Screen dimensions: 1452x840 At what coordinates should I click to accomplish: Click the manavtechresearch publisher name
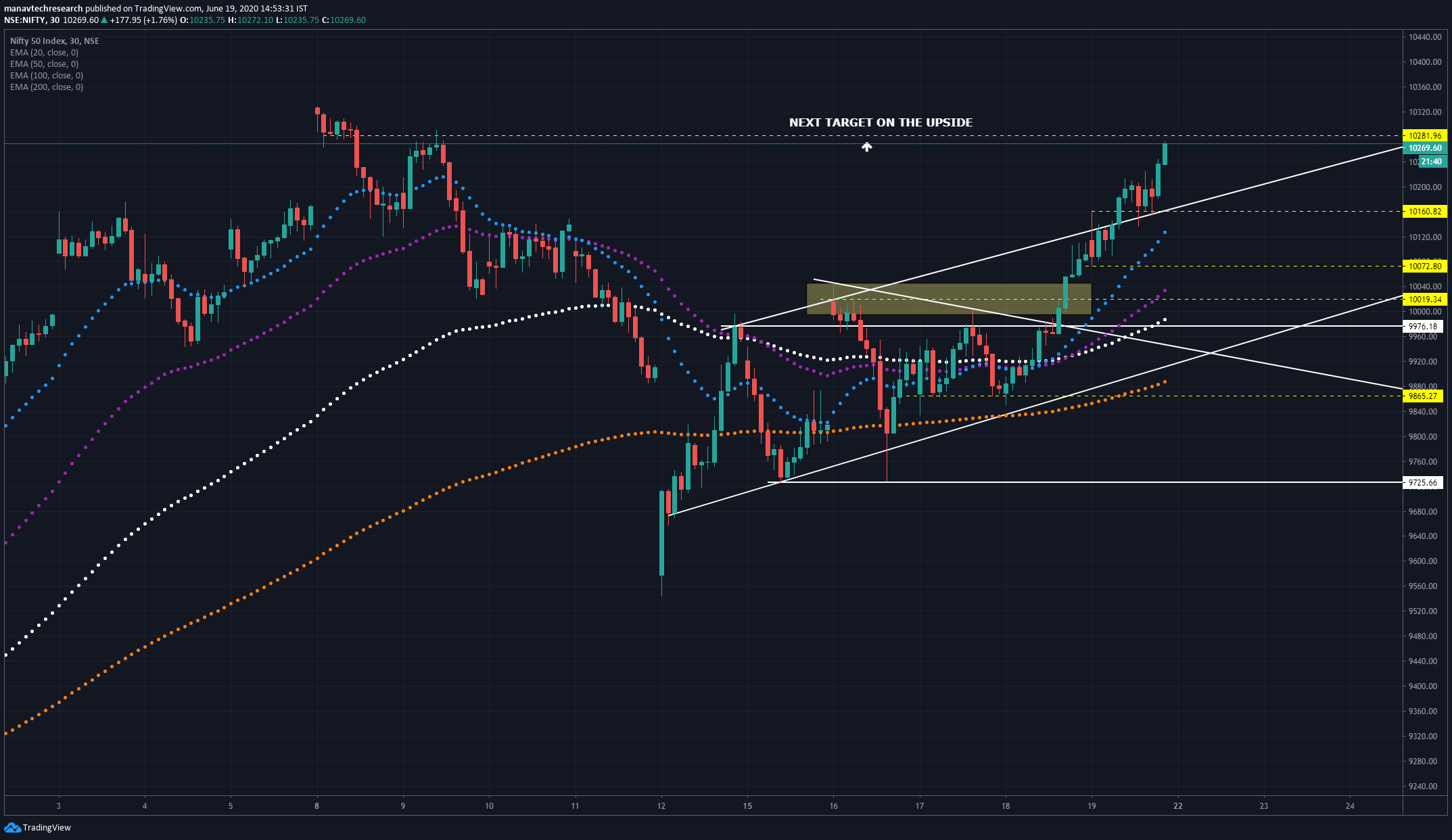tap(43, 9)
